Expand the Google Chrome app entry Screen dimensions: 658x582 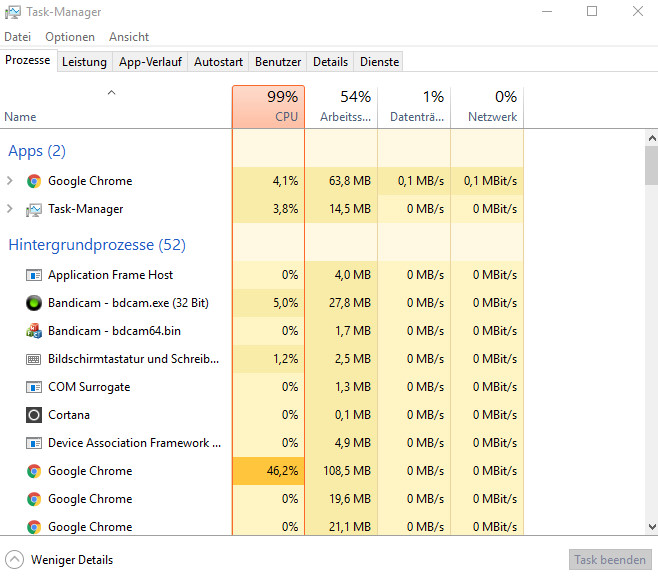[10, 181]
